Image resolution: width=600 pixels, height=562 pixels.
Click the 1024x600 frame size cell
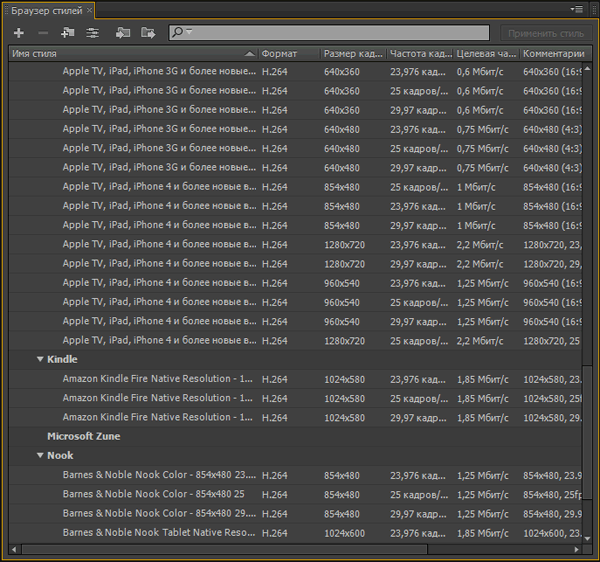[x=344, y=533]
